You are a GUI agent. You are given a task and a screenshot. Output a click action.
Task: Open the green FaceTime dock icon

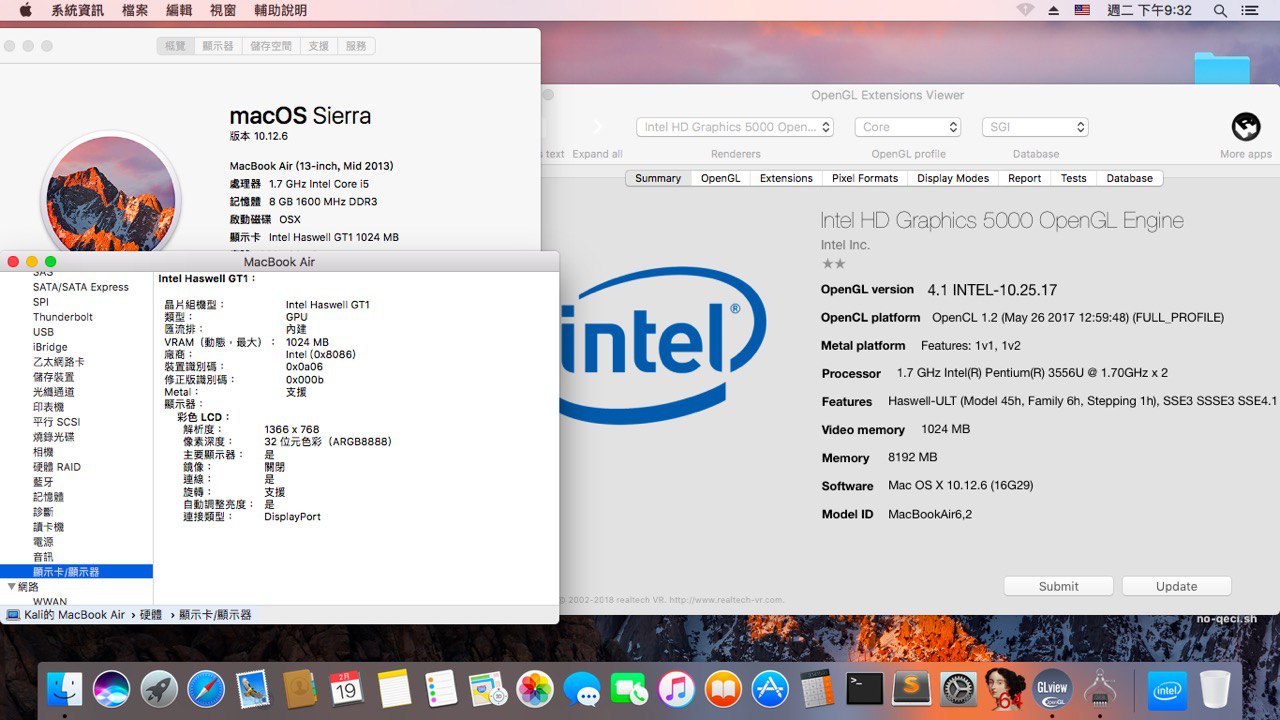point(629,689)
